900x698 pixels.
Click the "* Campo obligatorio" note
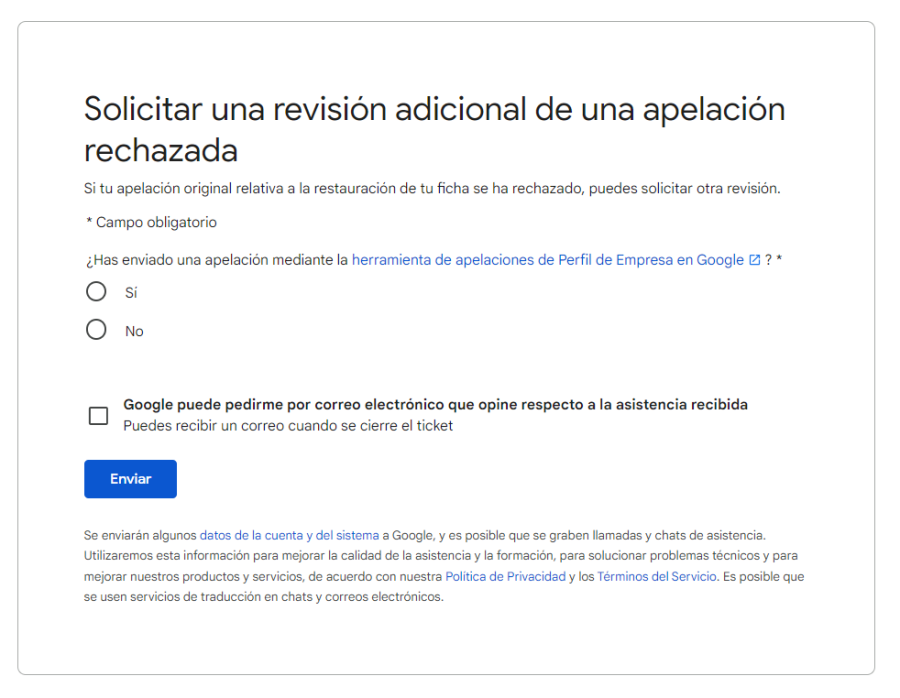point(150,222)
